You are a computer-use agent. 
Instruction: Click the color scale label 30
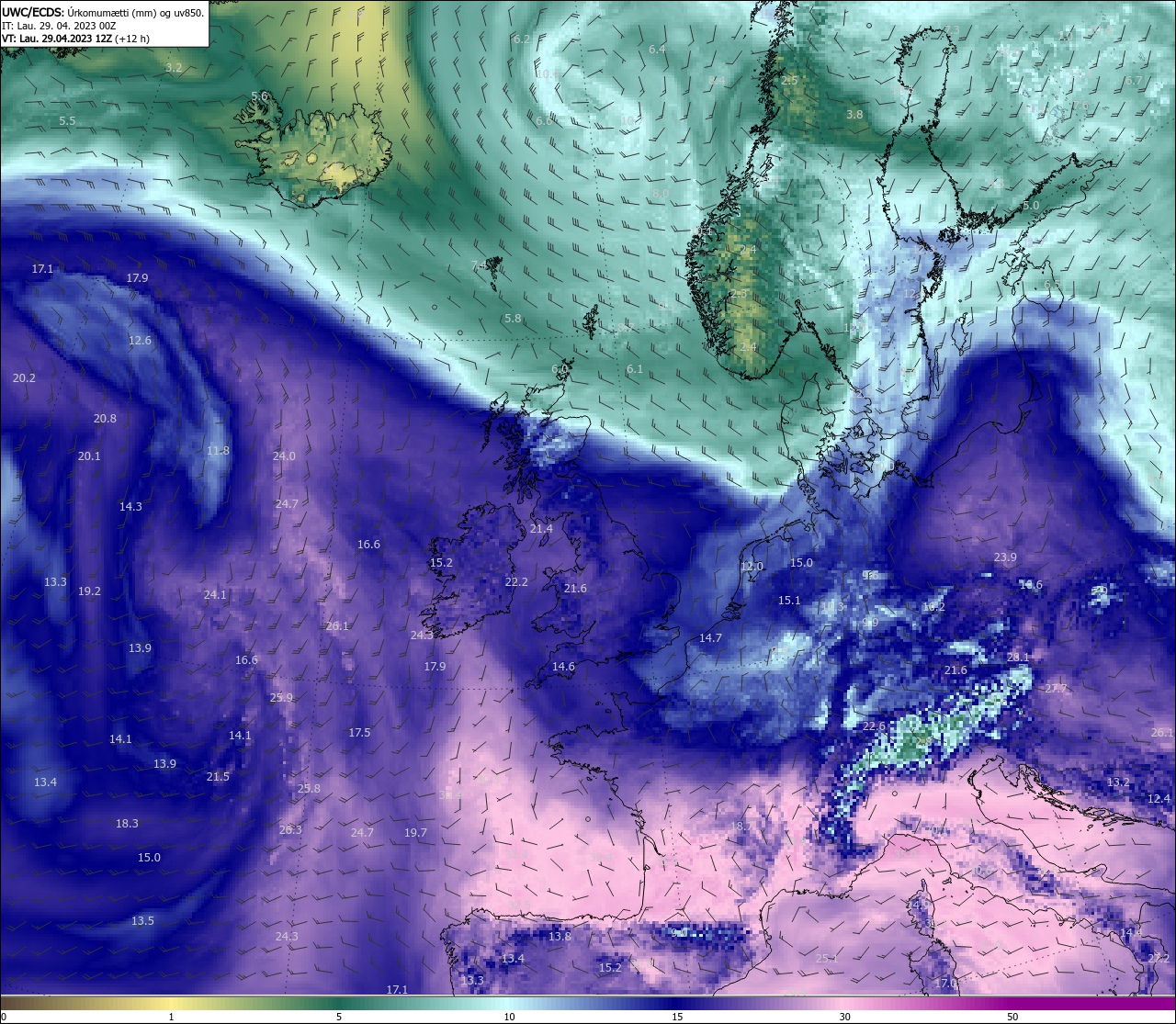(844, 1017)
